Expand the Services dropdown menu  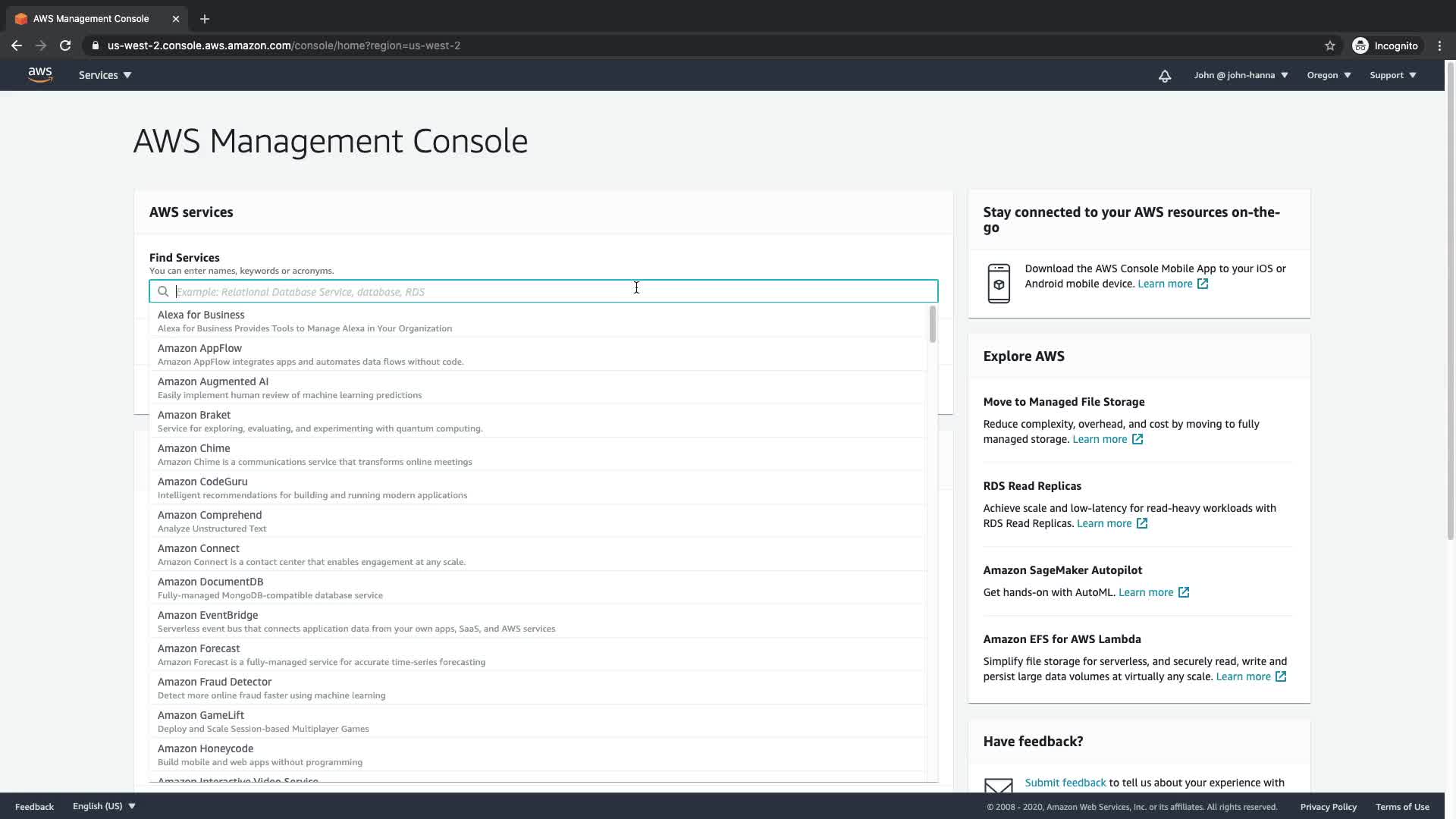tap(105, 75)
